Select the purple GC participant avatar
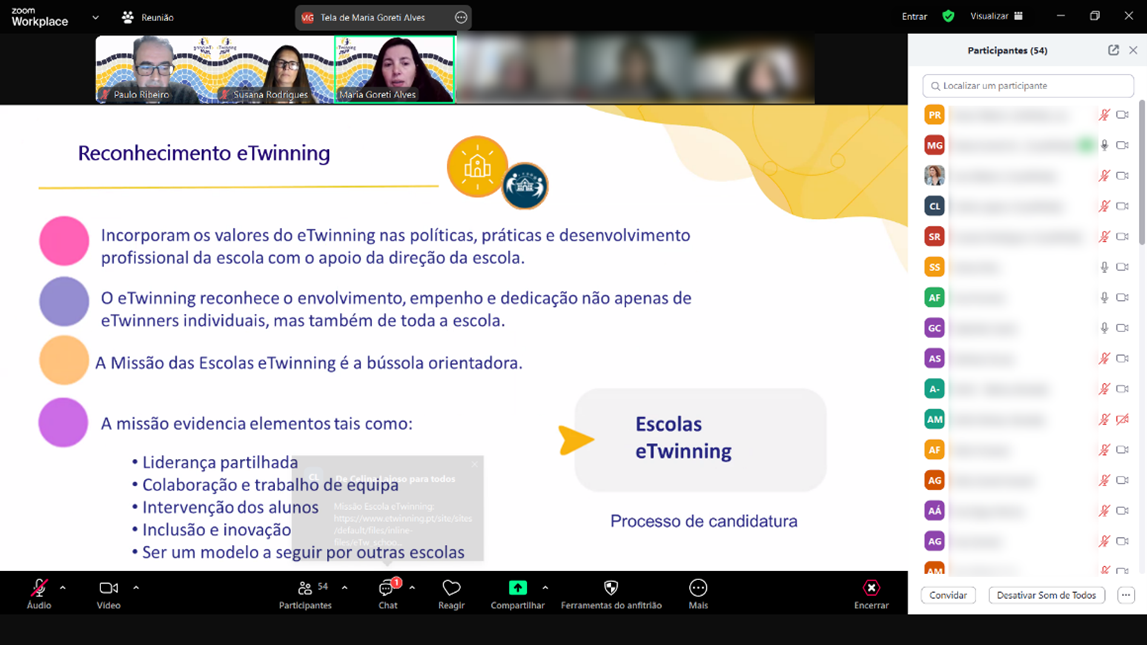1147x645 pixels. click(x=934, y=328)
